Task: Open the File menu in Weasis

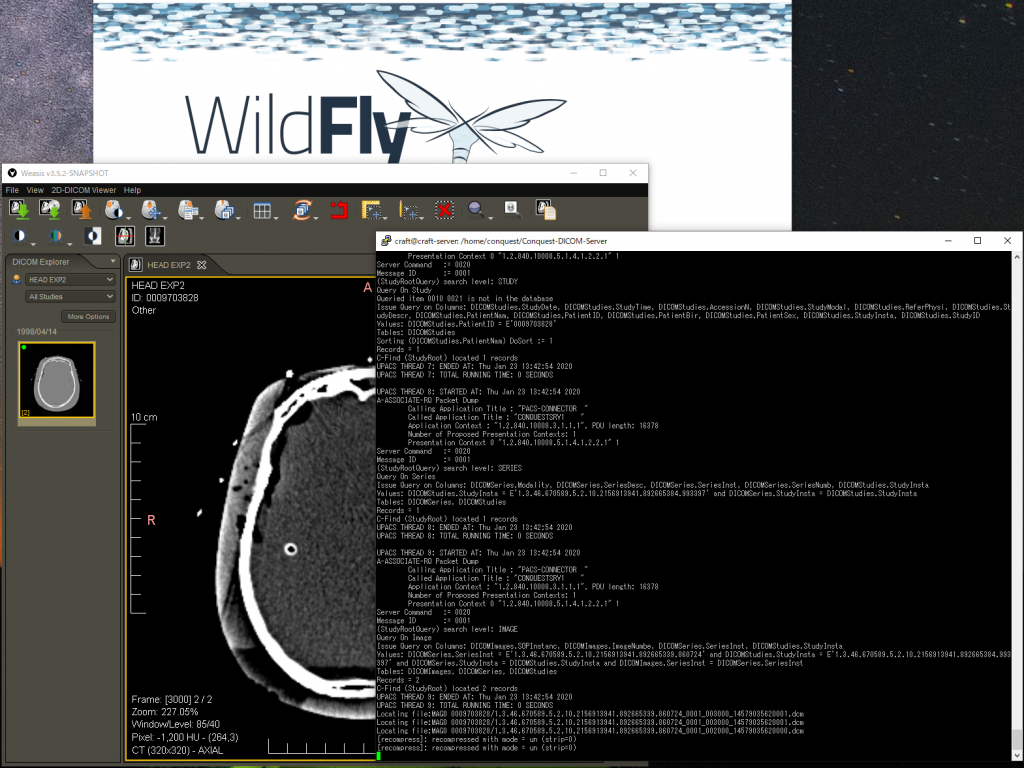Action: pos(12,190)
